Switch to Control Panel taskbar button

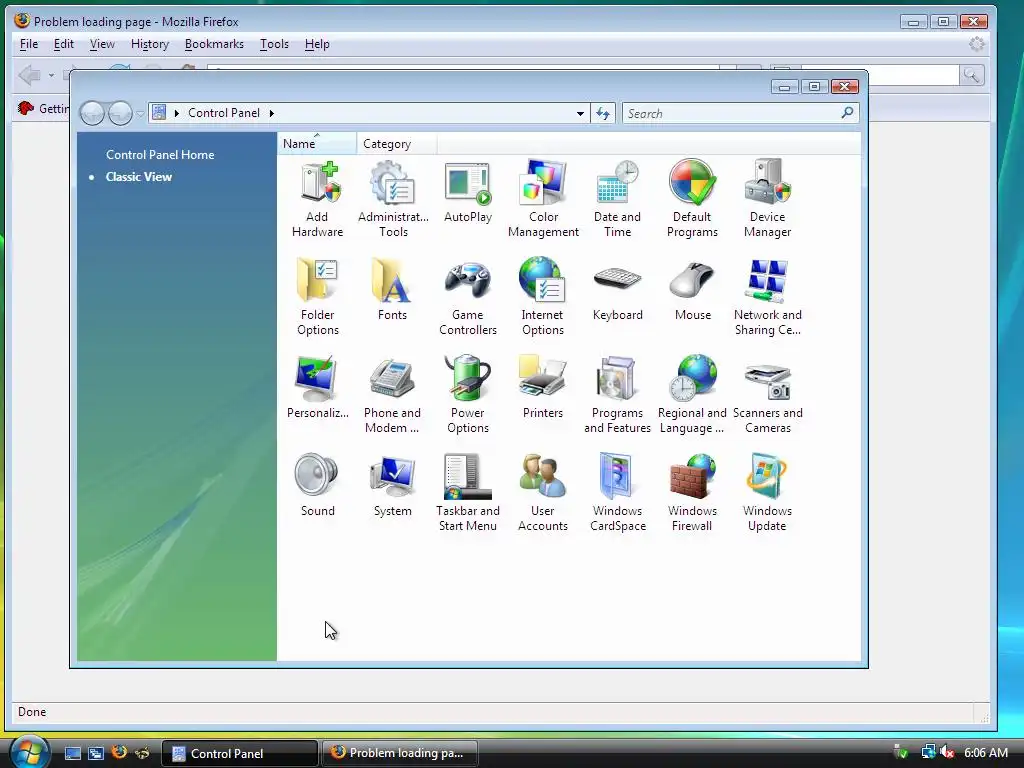240,753
